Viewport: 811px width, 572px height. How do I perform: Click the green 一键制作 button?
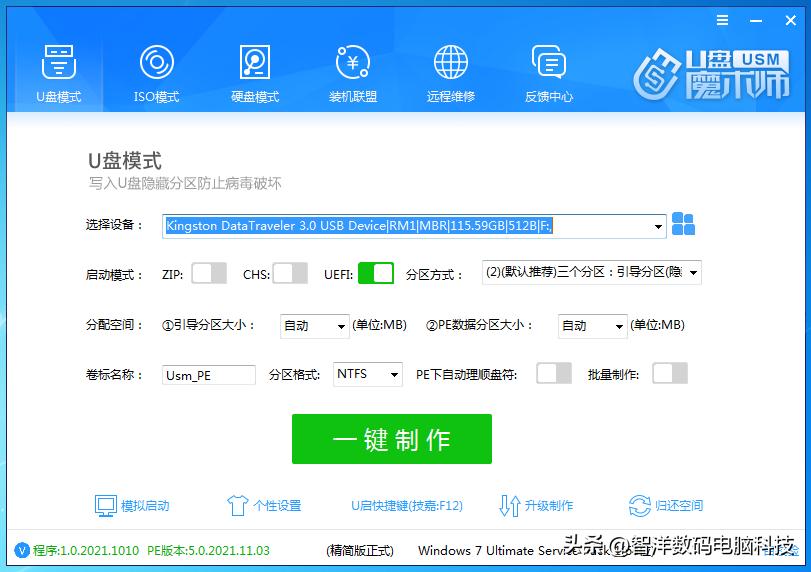coord(392,439)
